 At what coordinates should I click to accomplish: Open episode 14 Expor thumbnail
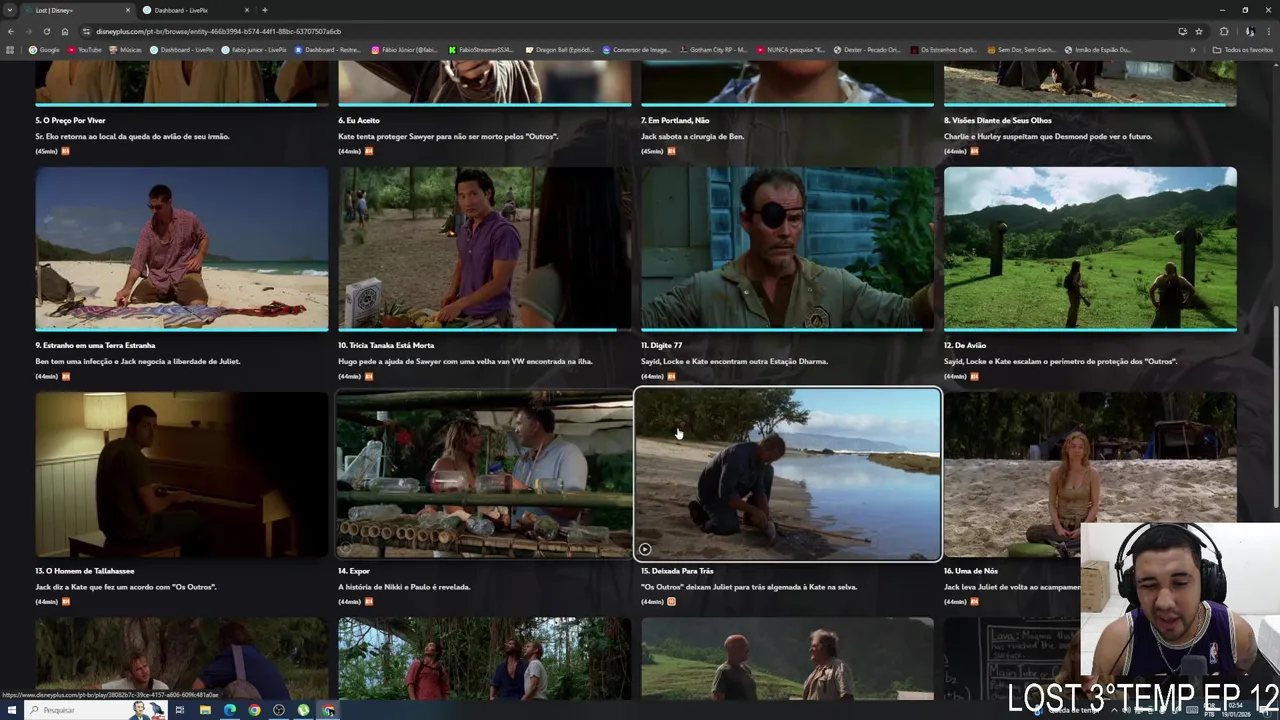point(485,474)
